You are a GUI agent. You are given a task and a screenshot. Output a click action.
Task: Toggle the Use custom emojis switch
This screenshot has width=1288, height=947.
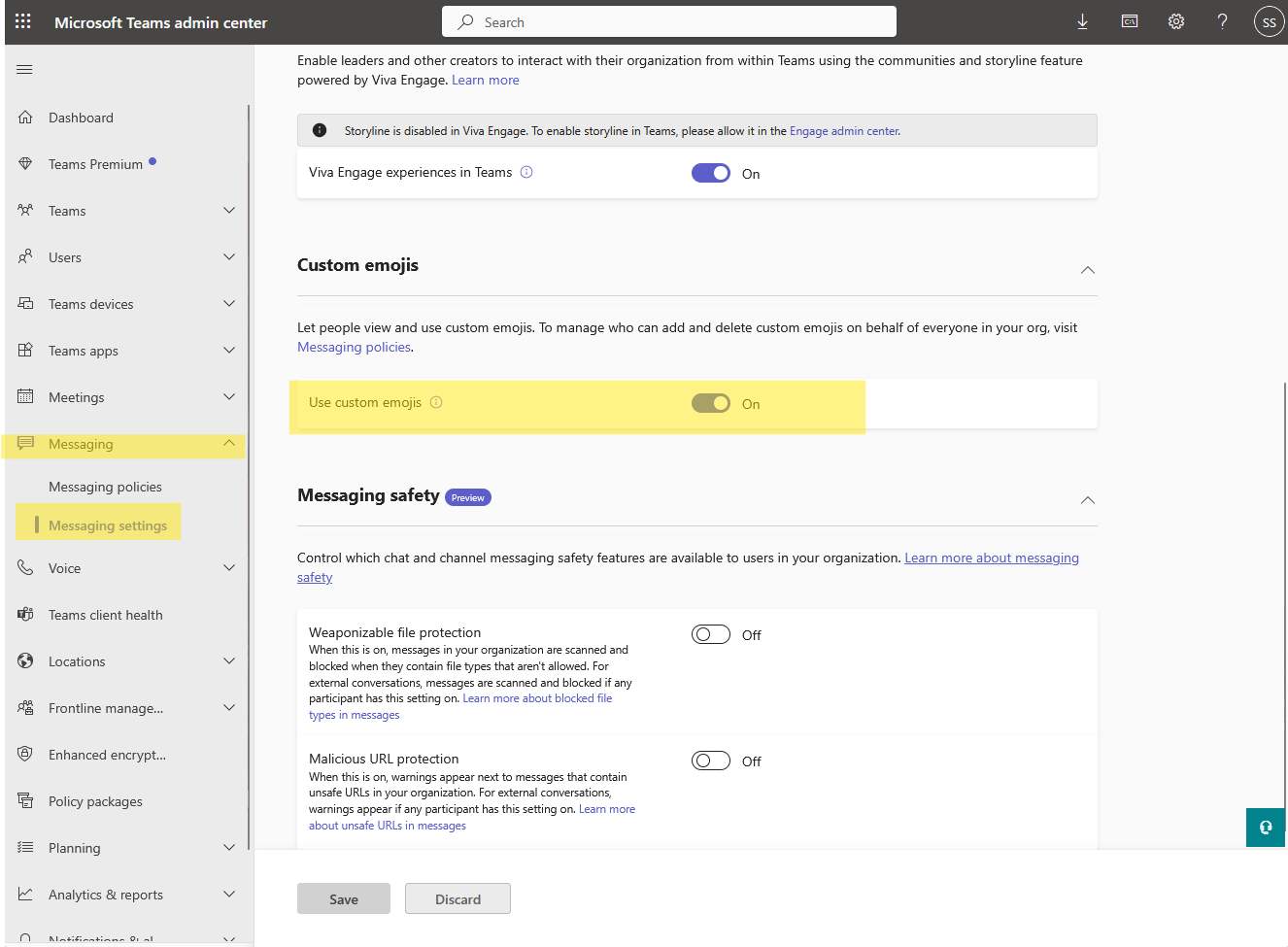[x=710, y=403]
